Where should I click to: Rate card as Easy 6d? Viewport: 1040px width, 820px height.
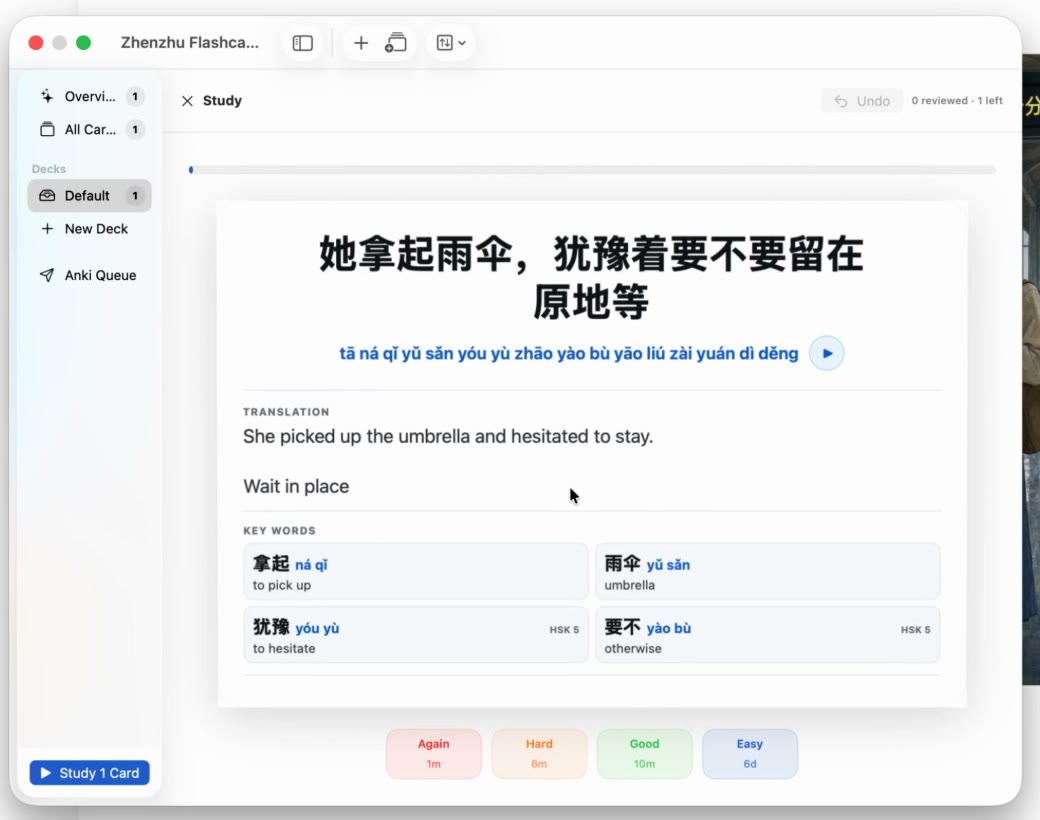tap(750, 754)
